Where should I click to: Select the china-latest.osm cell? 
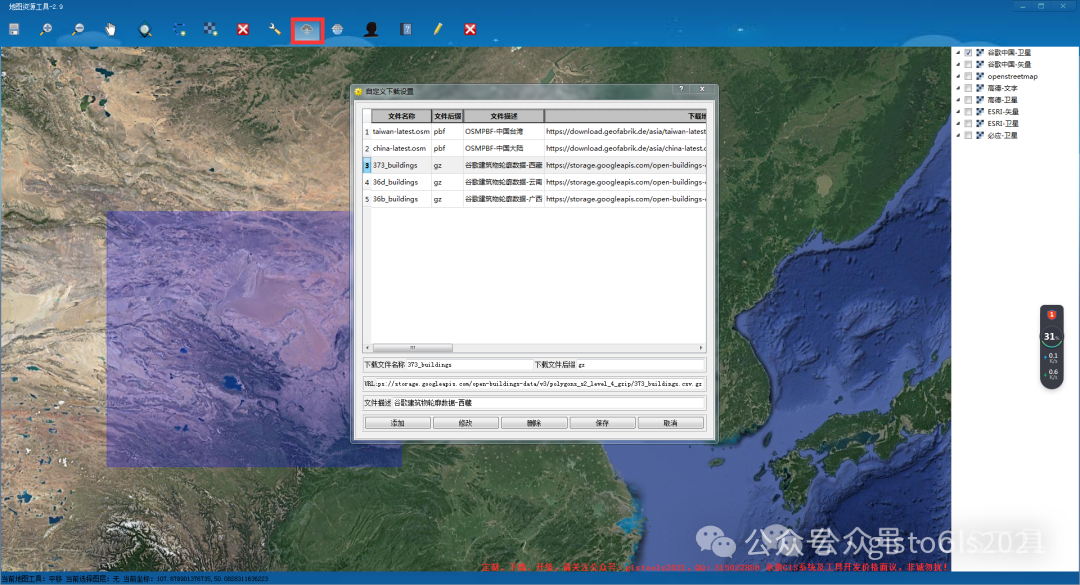point(401,148)
